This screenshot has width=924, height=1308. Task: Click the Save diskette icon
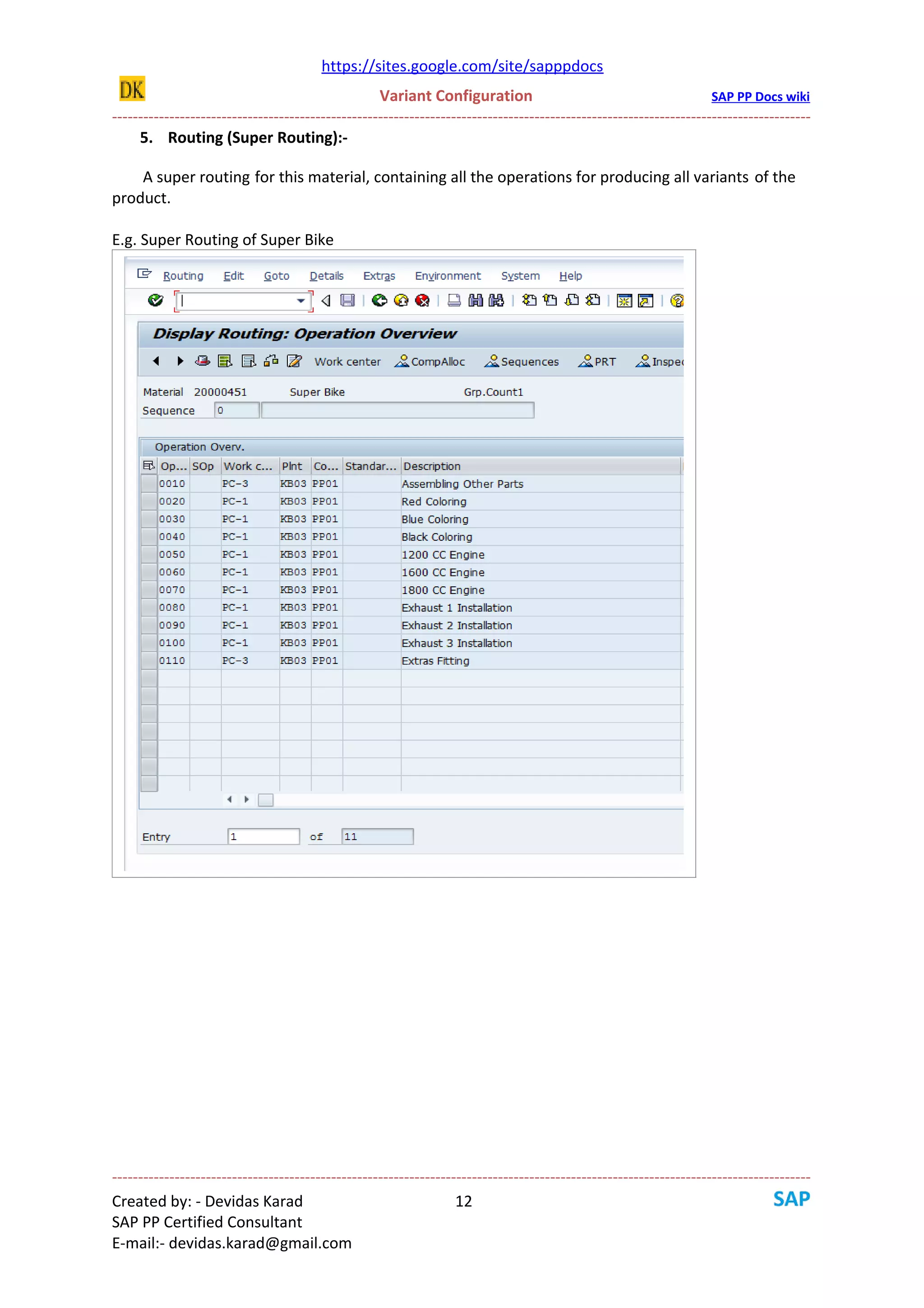point(347,300)
